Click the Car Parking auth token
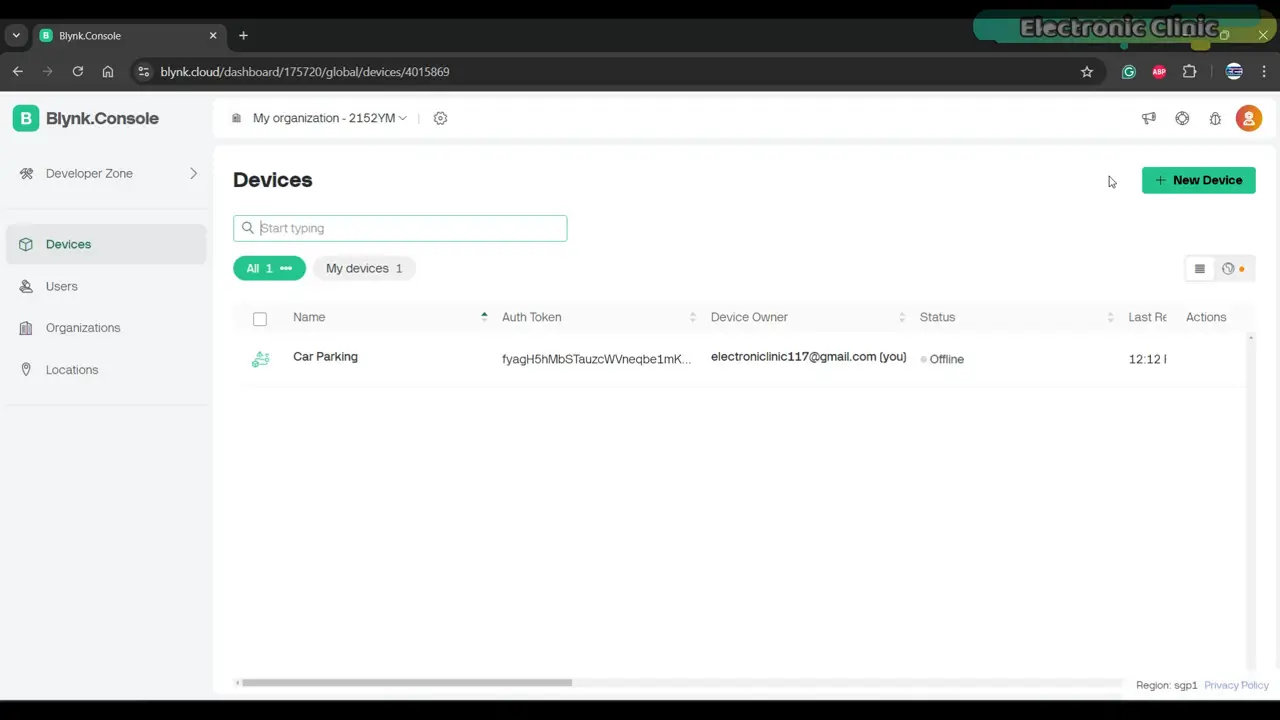1280x720 pixels. [596, 359]
